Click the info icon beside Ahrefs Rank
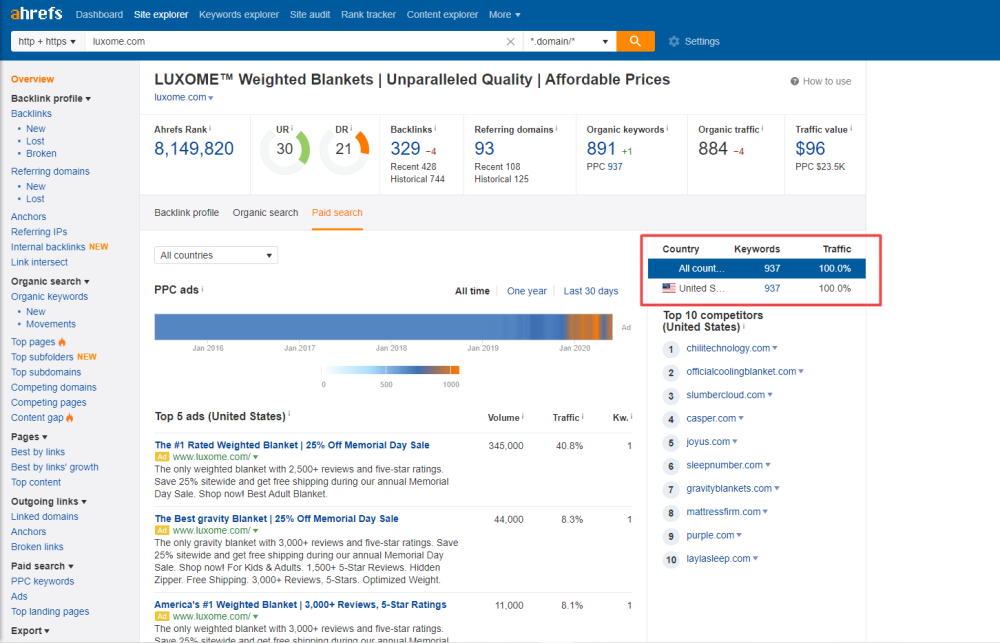The image size is (1000, 643). pos(211,128)
